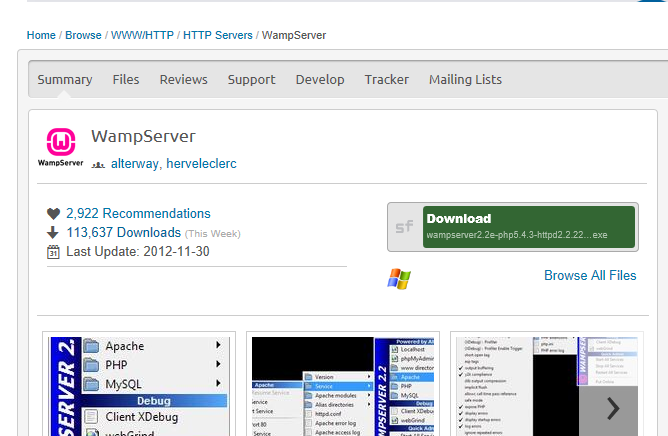Open first screenshot showing Apache PHP MySQL menu
This screenshot has width=668, height=436.
click(x=139, y=385)
